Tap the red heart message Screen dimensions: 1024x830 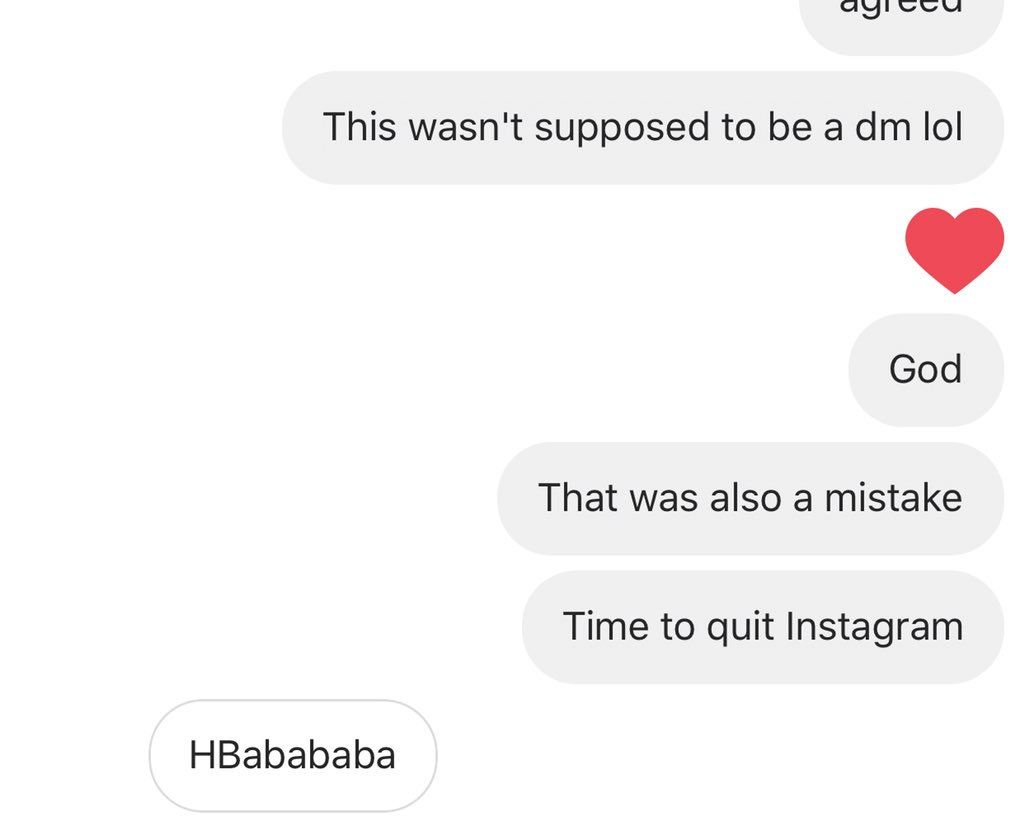click(953, 250)
